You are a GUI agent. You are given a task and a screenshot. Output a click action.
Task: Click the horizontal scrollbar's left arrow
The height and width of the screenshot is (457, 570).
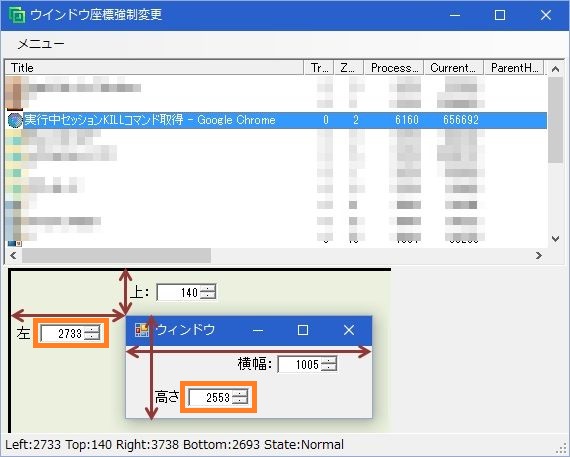click(x=13, y=256)
